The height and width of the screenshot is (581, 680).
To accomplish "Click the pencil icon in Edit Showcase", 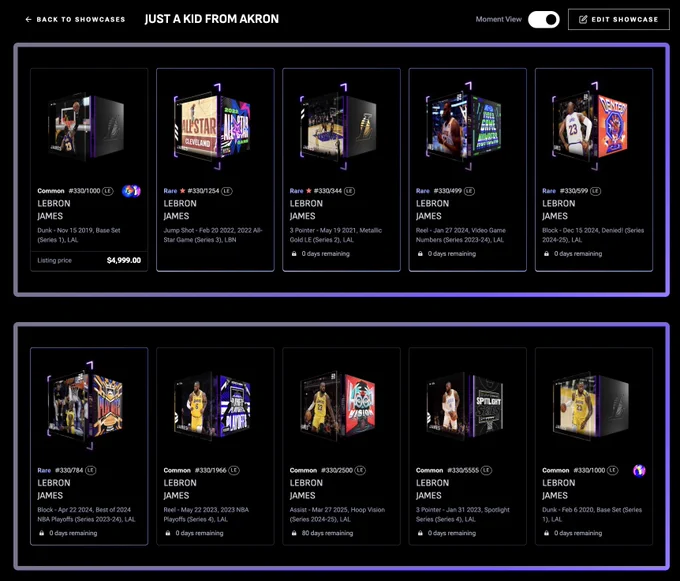I will (583, 20).
